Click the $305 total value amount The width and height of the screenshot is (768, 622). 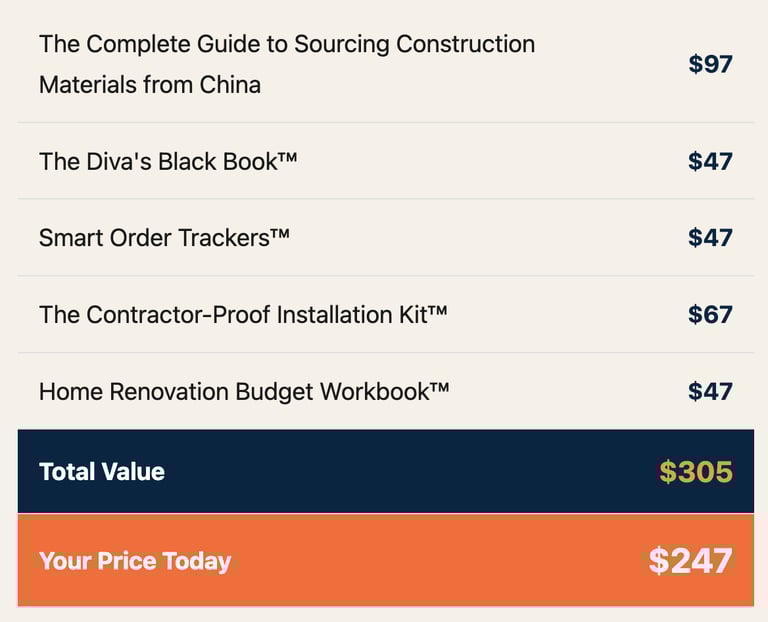(x=696, y=472)
